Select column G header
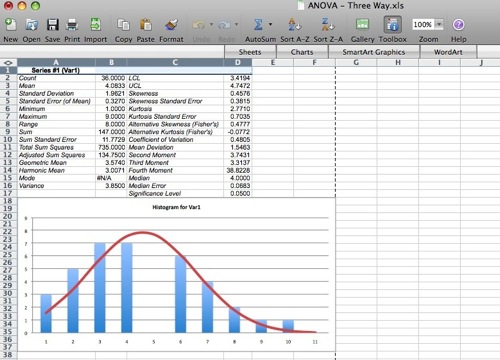Viewport: 500px width, 360px height. pyautogui.click(x=356, y=62)
